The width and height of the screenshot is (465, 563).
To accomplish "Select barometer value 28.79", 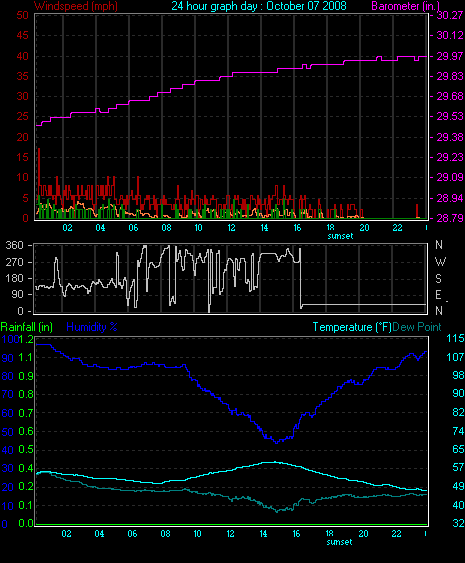I will (450, 218).
